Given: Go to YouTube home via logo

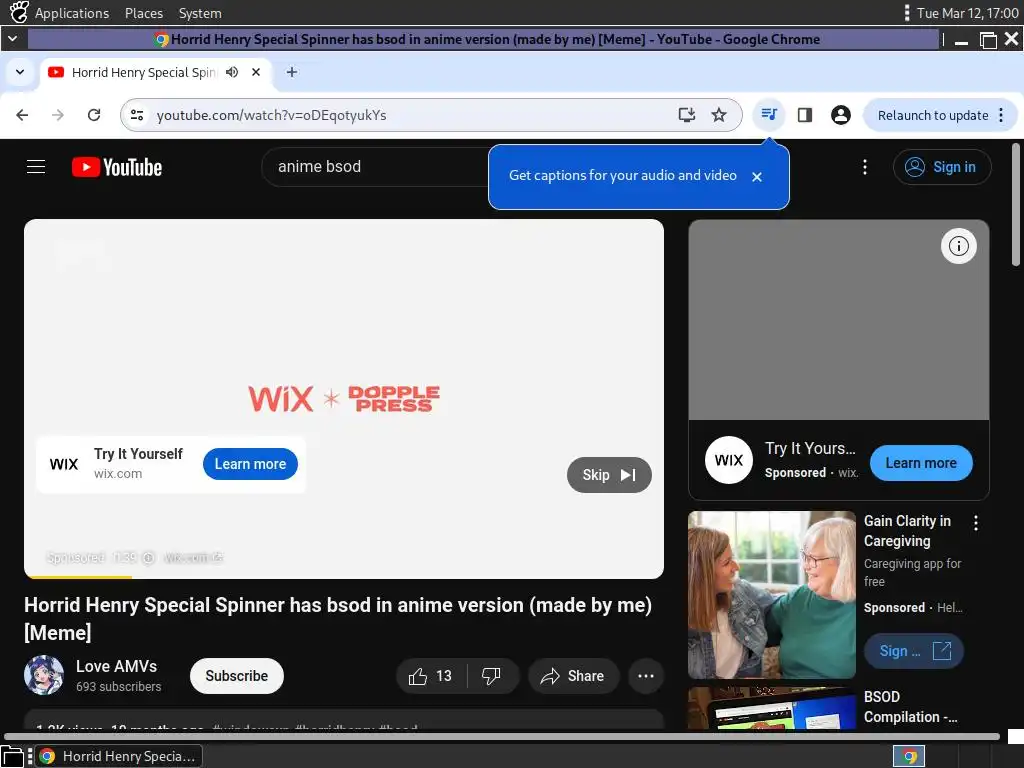Looking at the screenshot, I should point(117,167).
